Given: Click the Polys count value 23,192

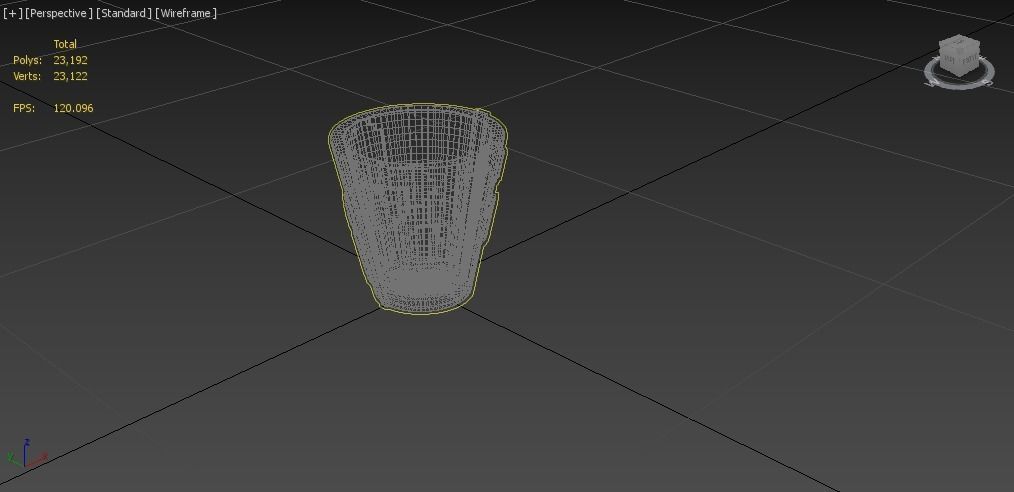Looking at the screenshot, I should coord(70,60).
